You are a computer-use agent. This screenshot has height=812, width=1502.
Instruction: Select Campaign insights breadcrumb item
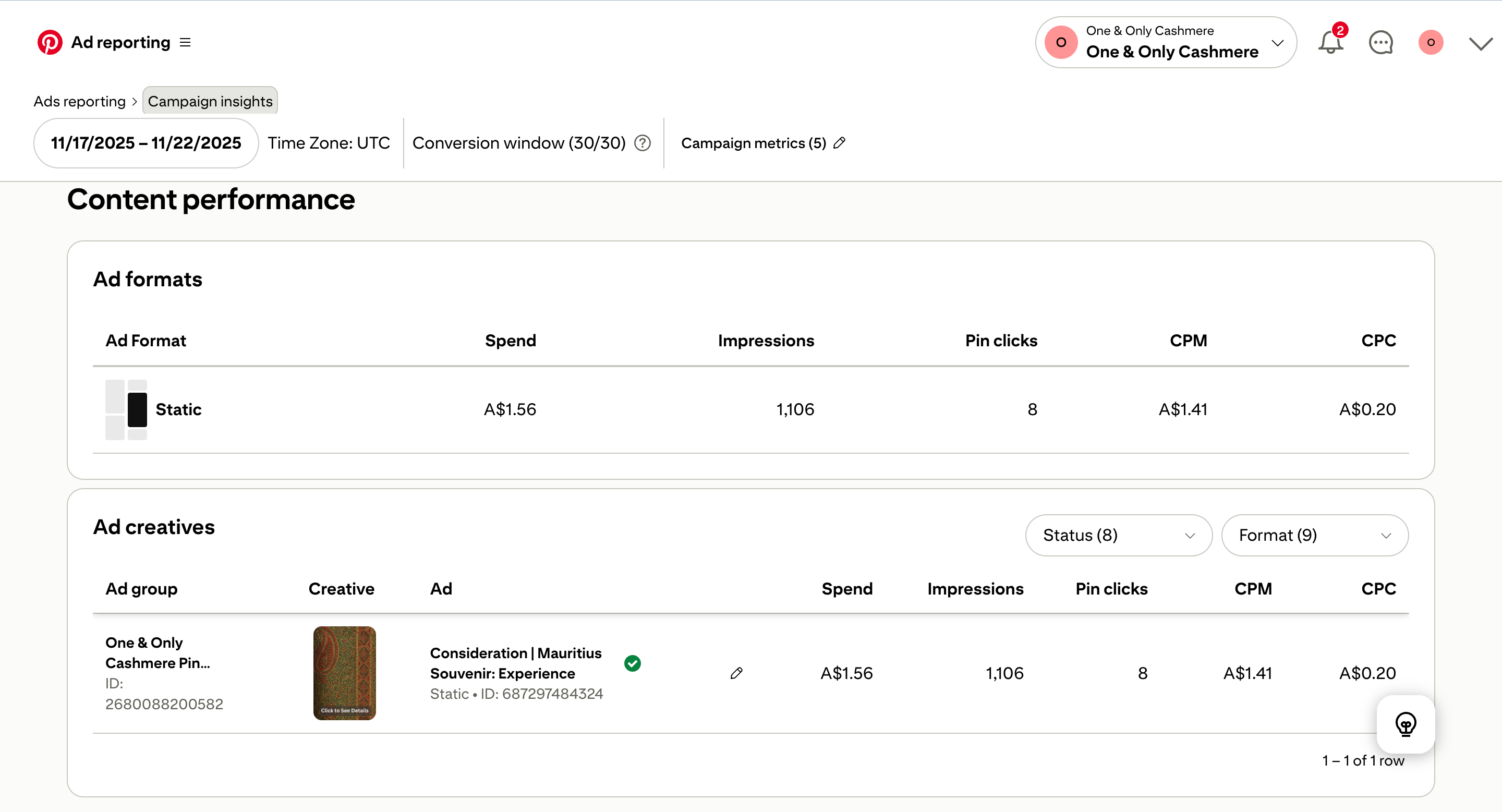pos(210,101)
